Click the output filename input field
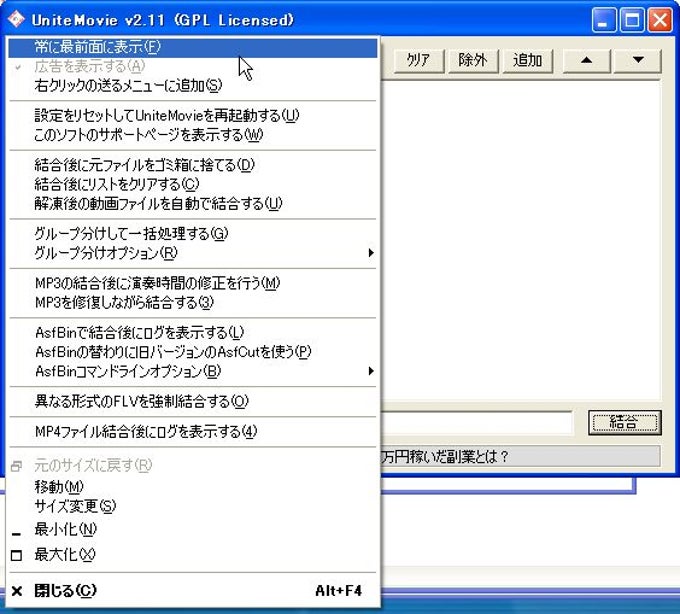680x614 pixels. click(x=477, y=422)
